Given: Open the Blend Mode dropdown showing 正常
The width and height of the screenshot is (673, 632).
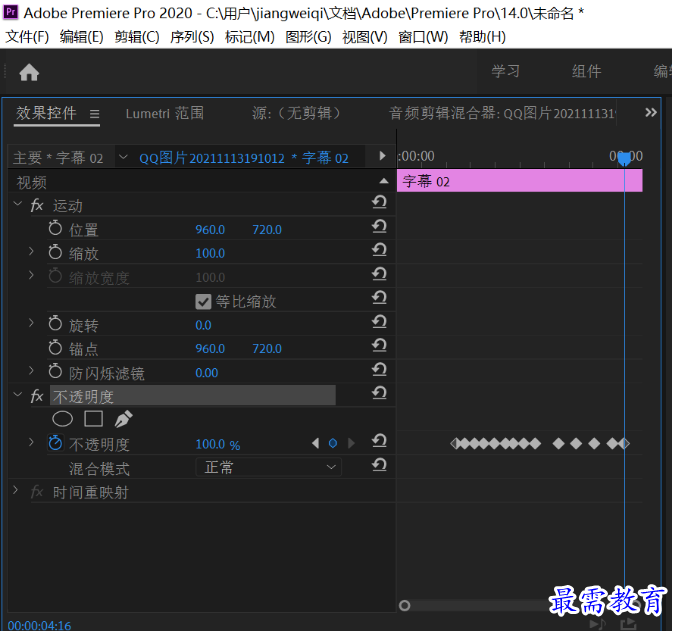Looking at the screenshot, I should [x=268, y=467].
